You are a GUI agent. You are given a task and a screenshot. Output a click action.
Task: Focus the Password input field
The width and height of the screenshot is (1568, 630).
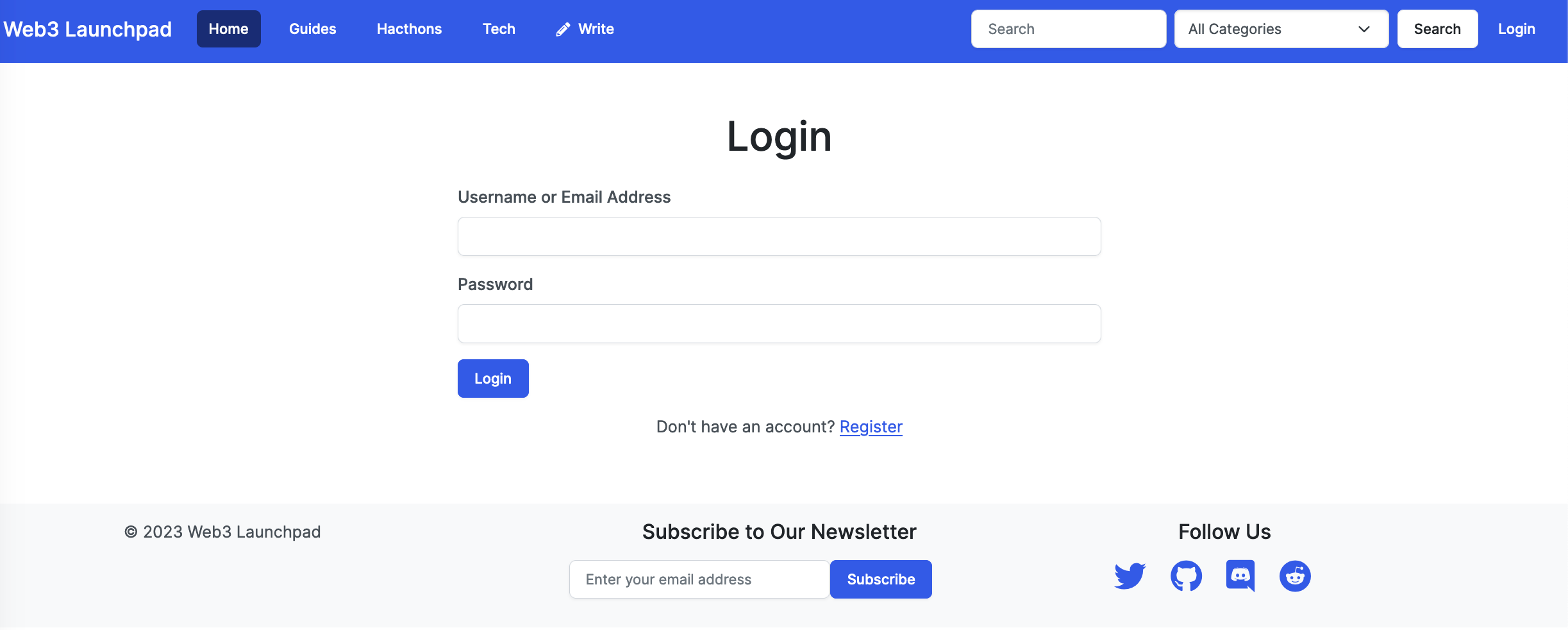tap(780, 323)
